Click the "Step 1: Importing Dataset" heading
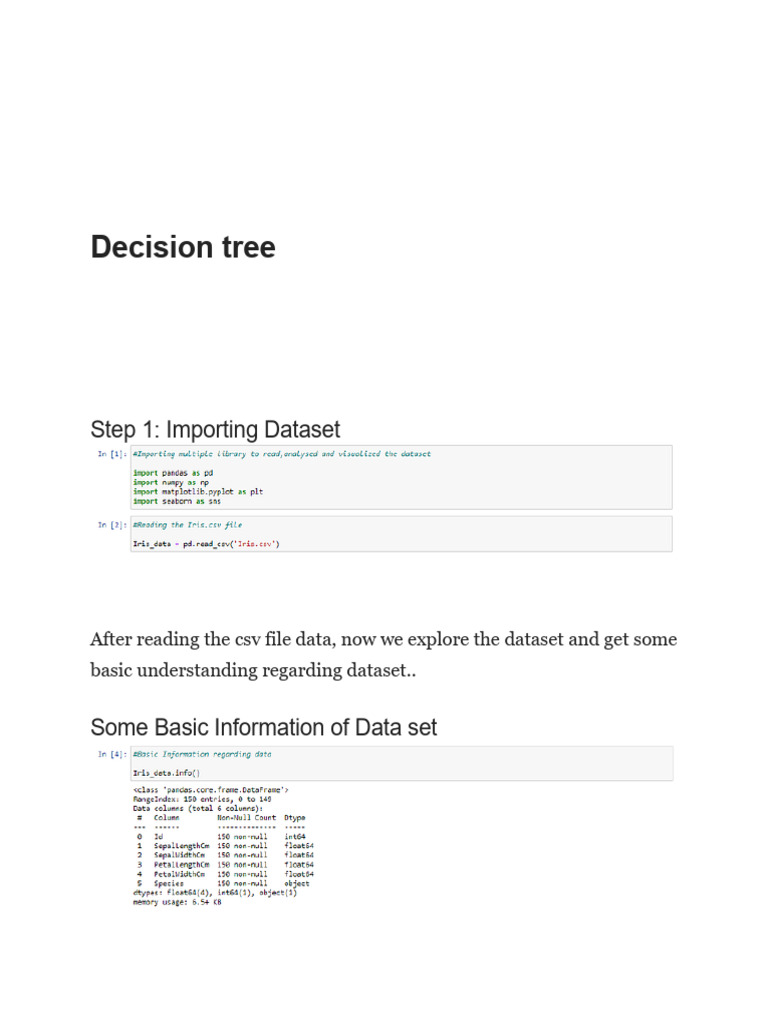 [215, 430]
